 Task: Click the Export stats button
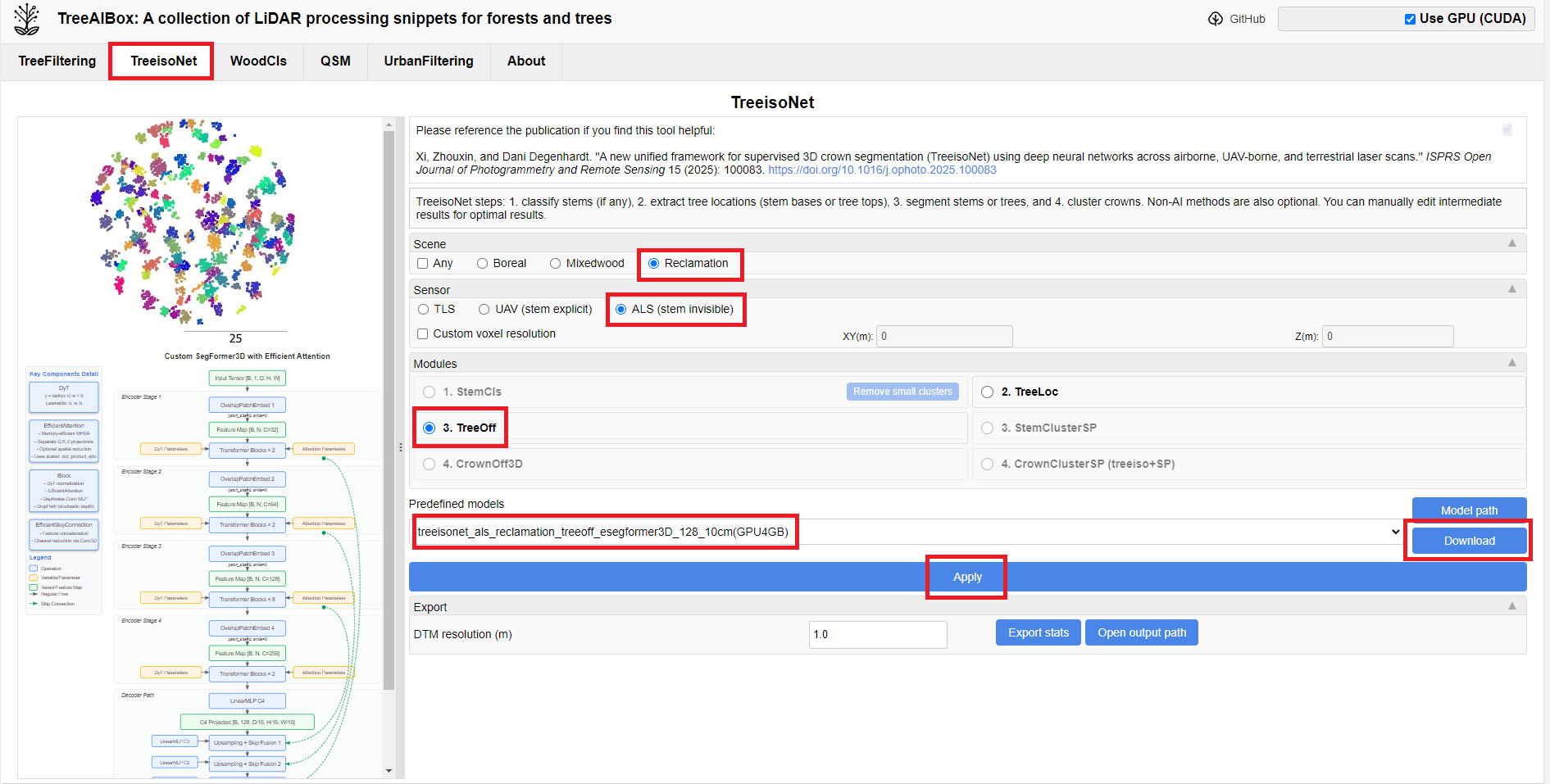pyautogui.click(x=1039, y=632)
